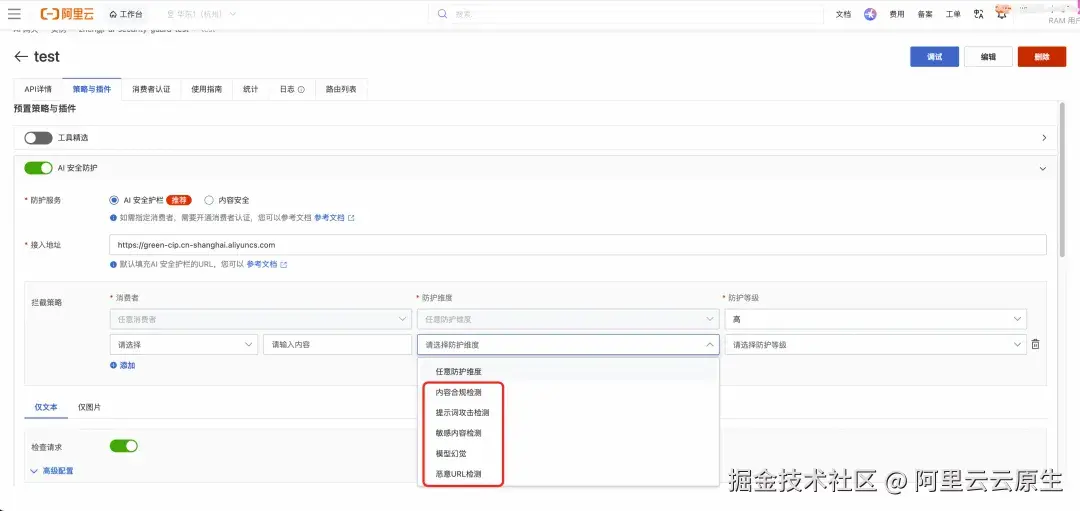This screenshot has height=511, width=1080.
Task: Choose 模型幻觉 from the list
Action: pyautogui.click(x=568, y=454)
